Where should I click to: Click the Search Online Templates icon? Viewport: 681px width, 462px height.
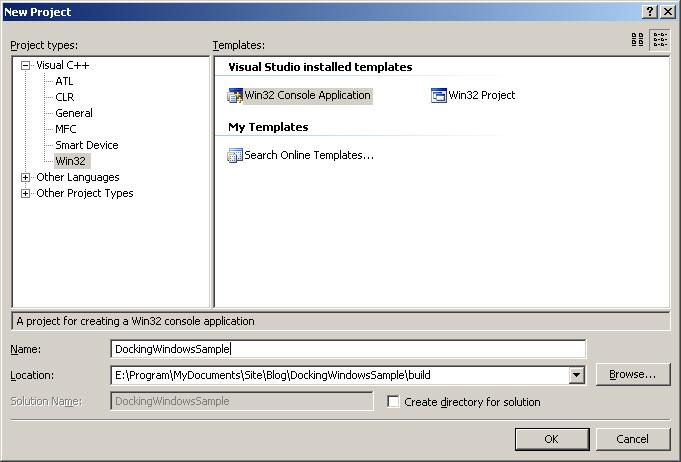point(236,155)
